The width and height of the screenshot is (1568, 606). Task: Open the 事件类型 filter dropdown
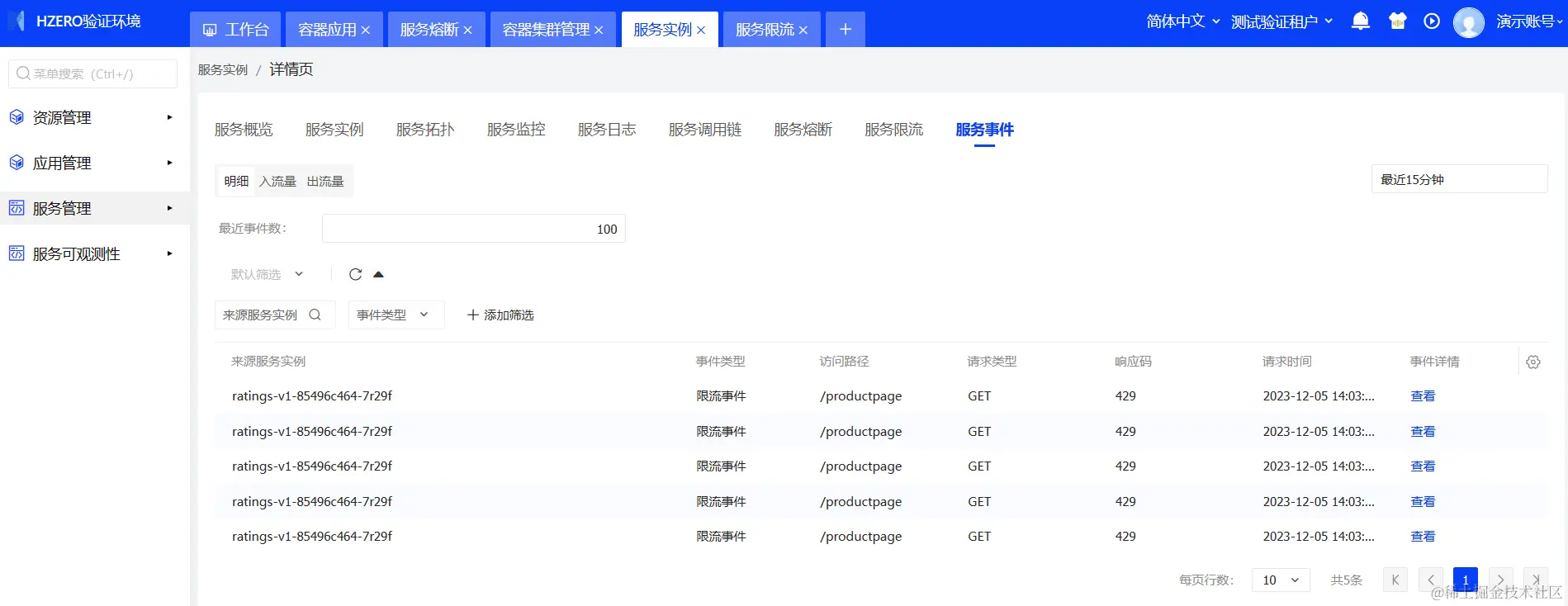click(396, 315)
